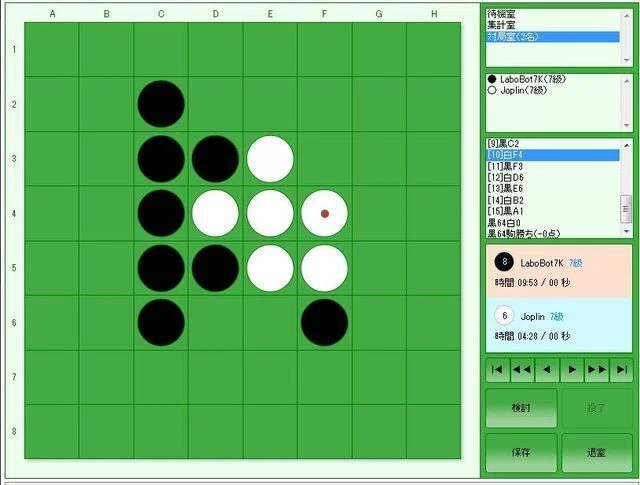Step forward one move

[572, 370]
